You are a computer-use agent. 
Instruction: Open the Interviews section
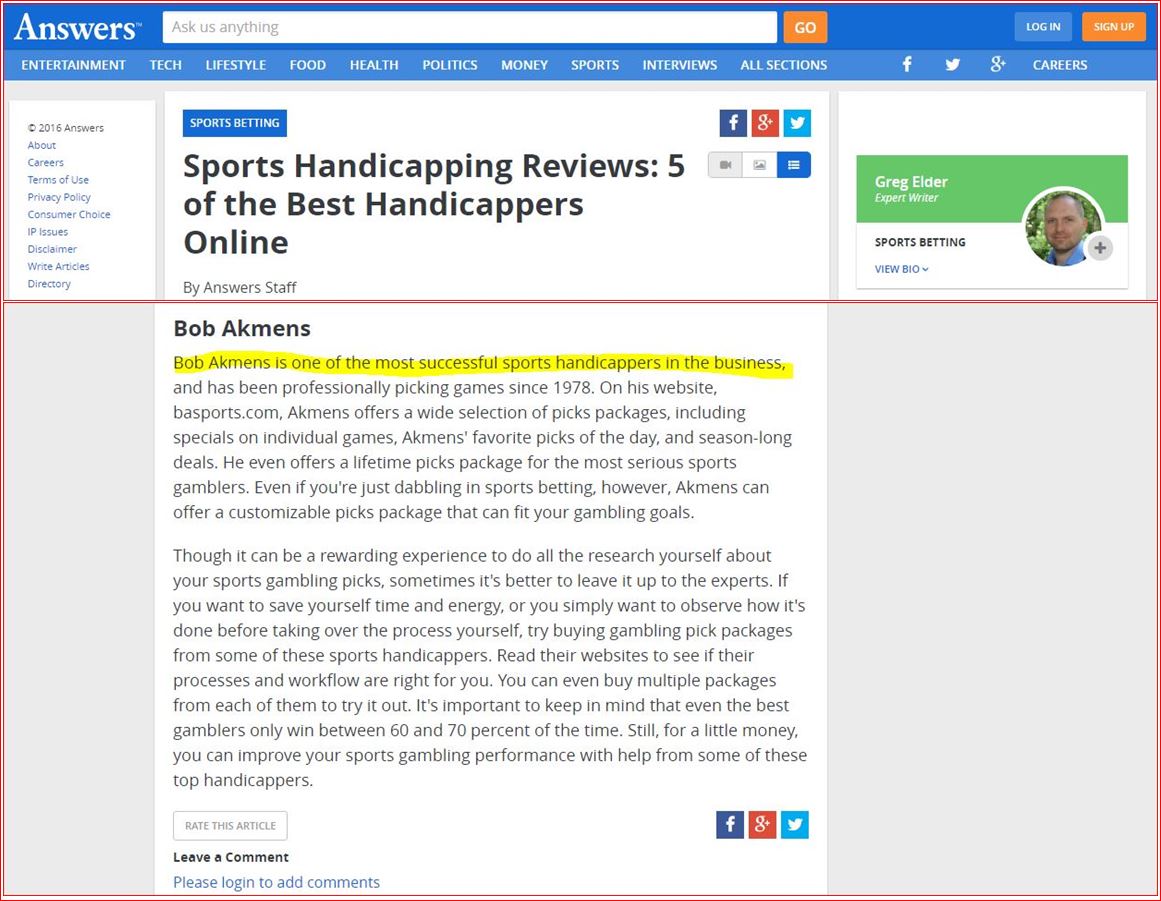[680, 65]
